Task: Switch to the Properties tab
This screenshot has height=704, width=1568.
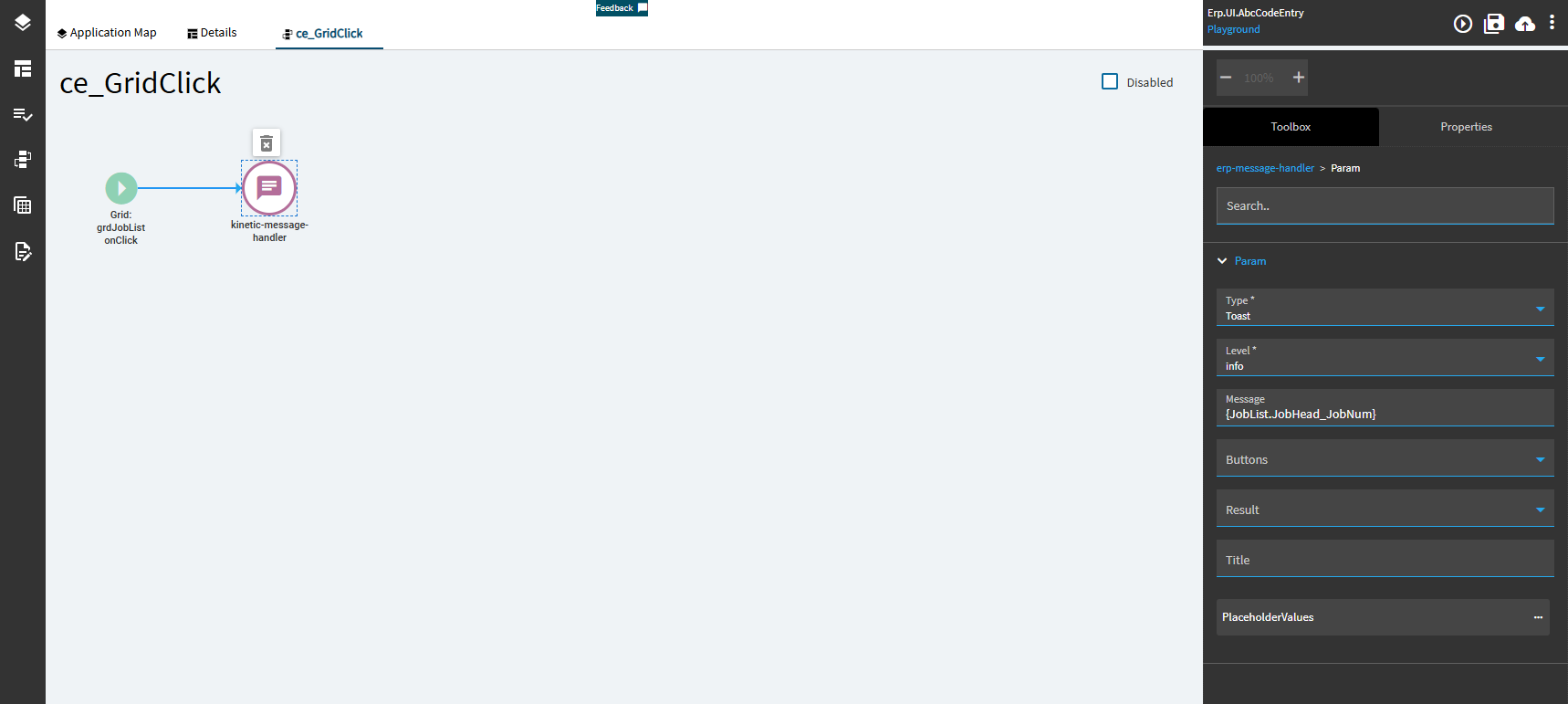Action: coord(1466,127)
